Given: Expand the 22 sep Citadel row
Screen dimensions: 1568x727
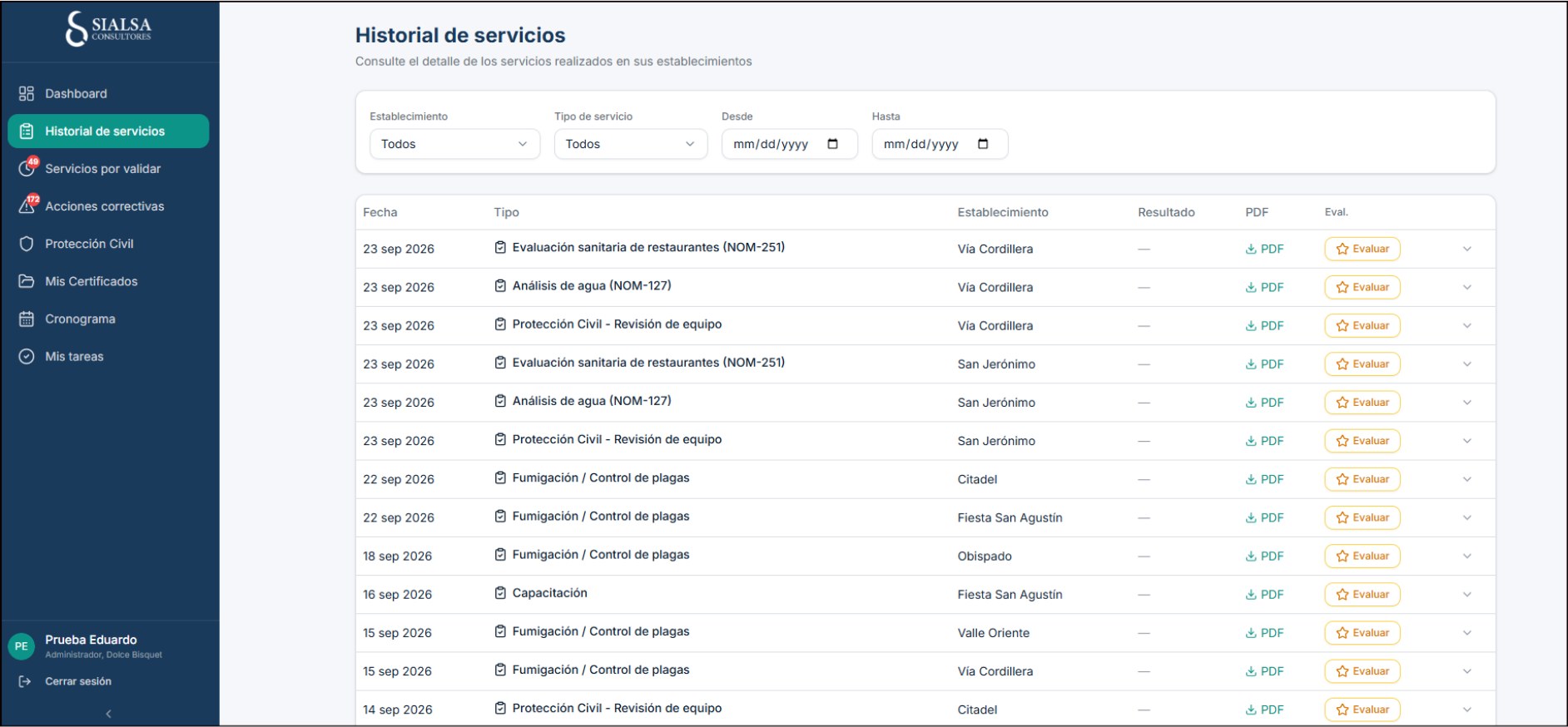Looking at the screenshot, I should click(1467, 479).
